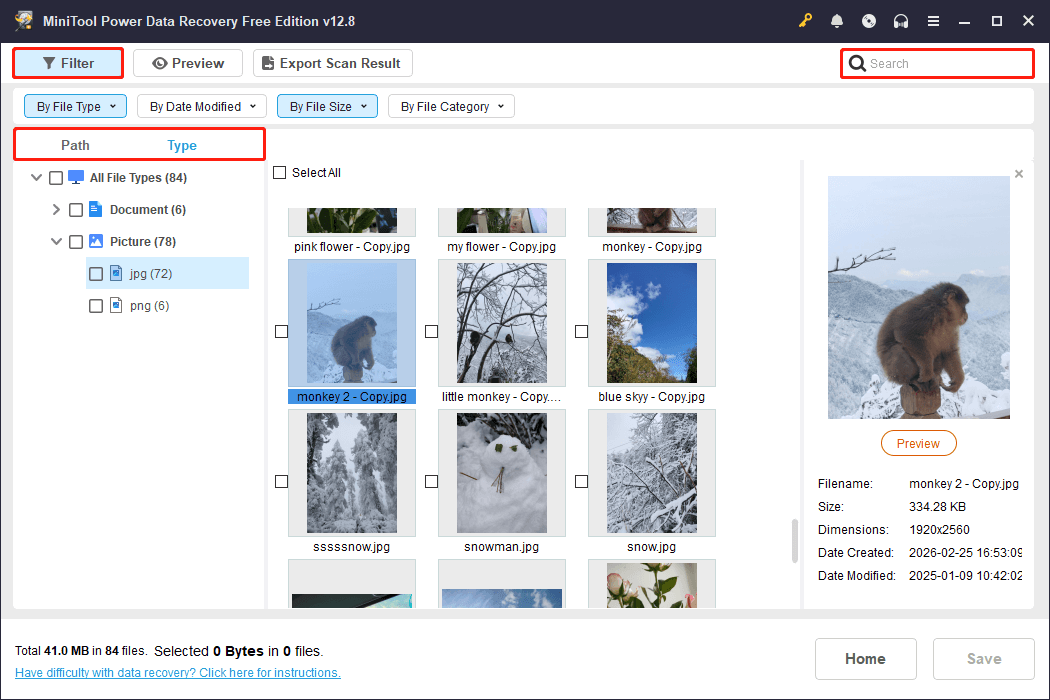
Task: Tick the Select All checkbox
Action: point(280,173)
